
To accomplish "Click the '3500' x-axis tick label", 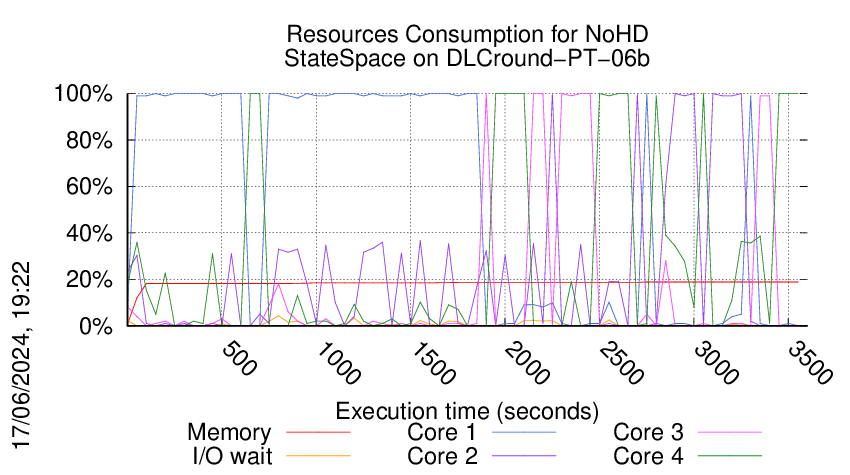I will pyautogui.click(x=810, y=363).
